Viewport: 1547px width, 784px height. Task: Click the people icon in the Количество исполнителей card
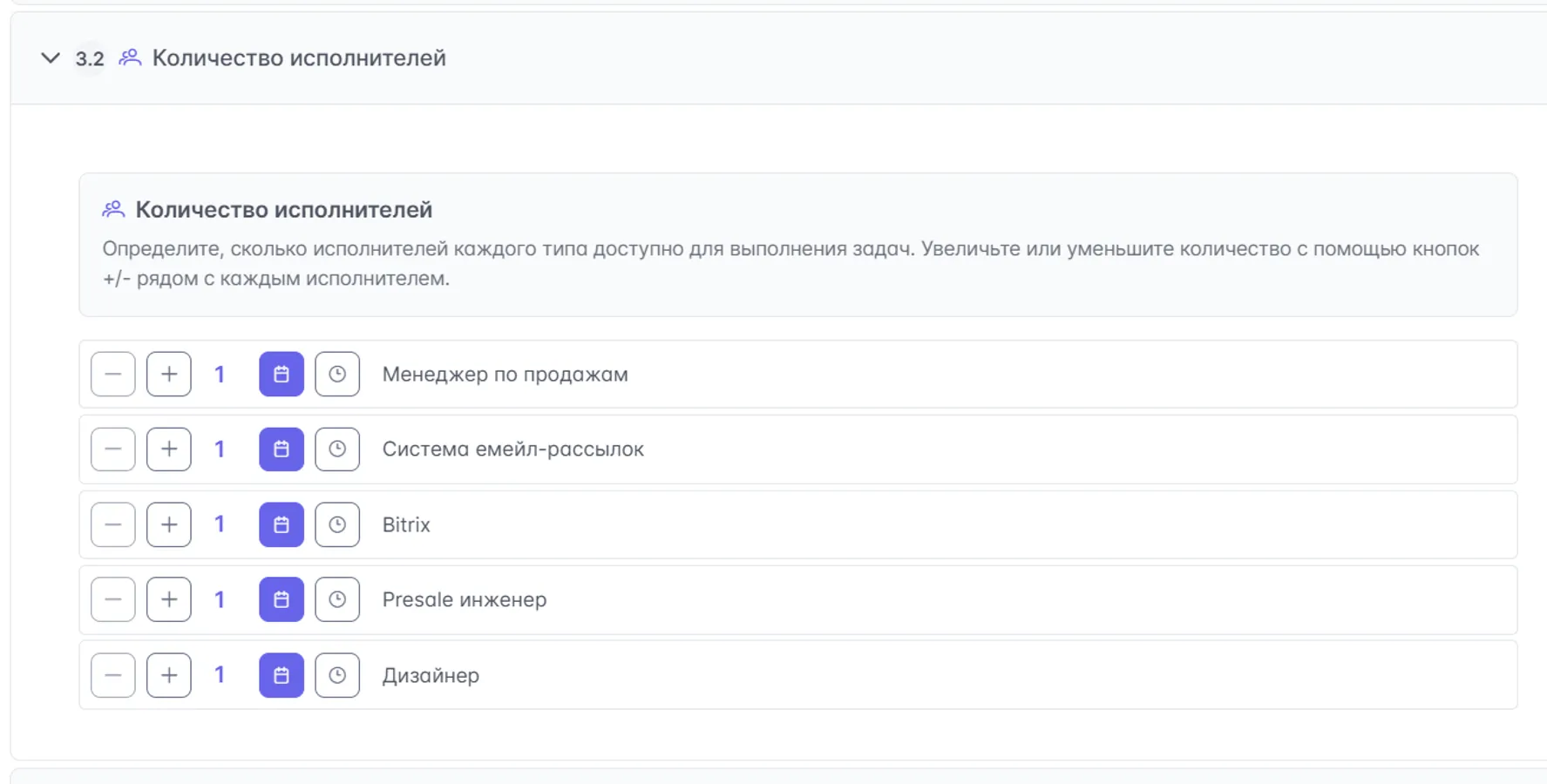click(112, 207)
